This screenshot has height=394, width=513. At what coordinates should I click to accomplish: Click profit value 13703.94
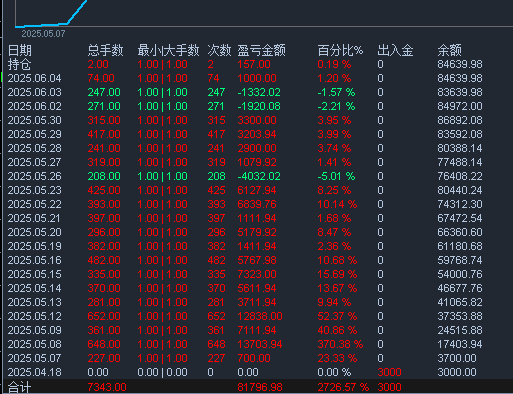260,344
